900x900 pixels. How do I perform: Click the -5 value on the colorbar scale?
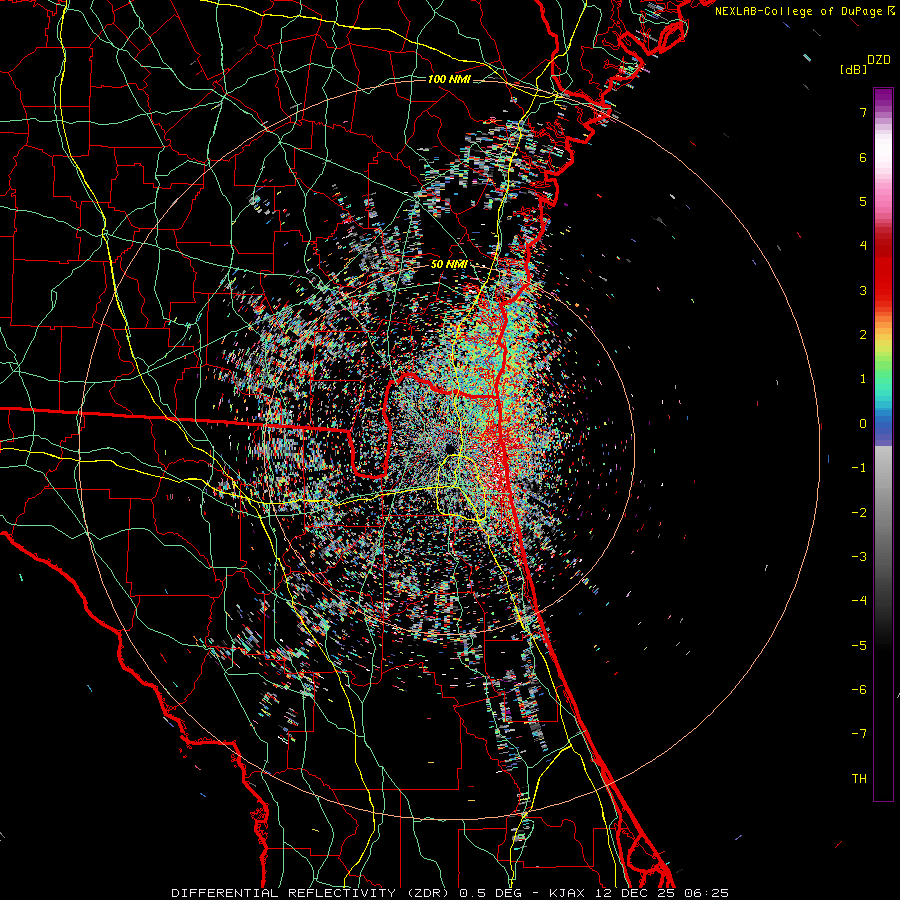pos(859,646)
